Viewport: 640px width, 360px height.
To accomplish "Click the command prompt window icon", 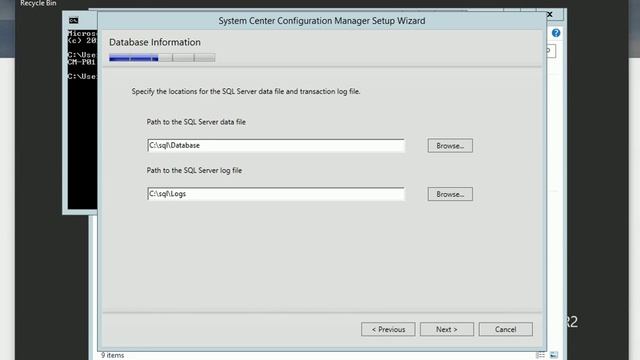I will (x=73, y=20).
